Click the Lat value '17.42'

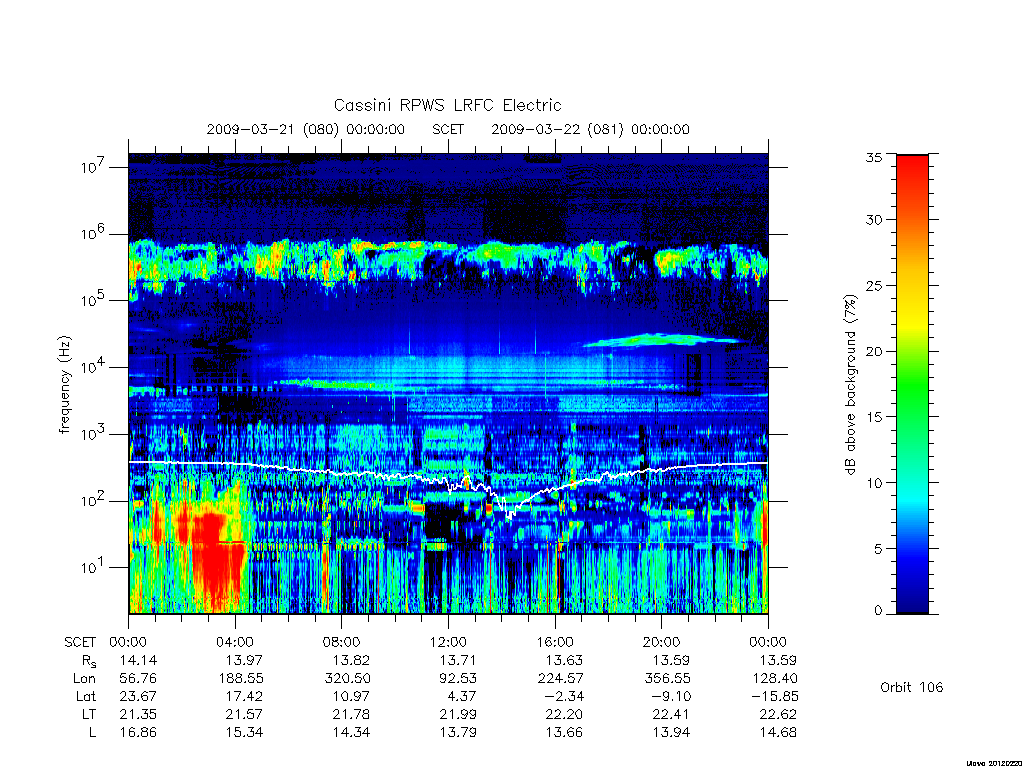pyautogui.click(x=245, y=696)
